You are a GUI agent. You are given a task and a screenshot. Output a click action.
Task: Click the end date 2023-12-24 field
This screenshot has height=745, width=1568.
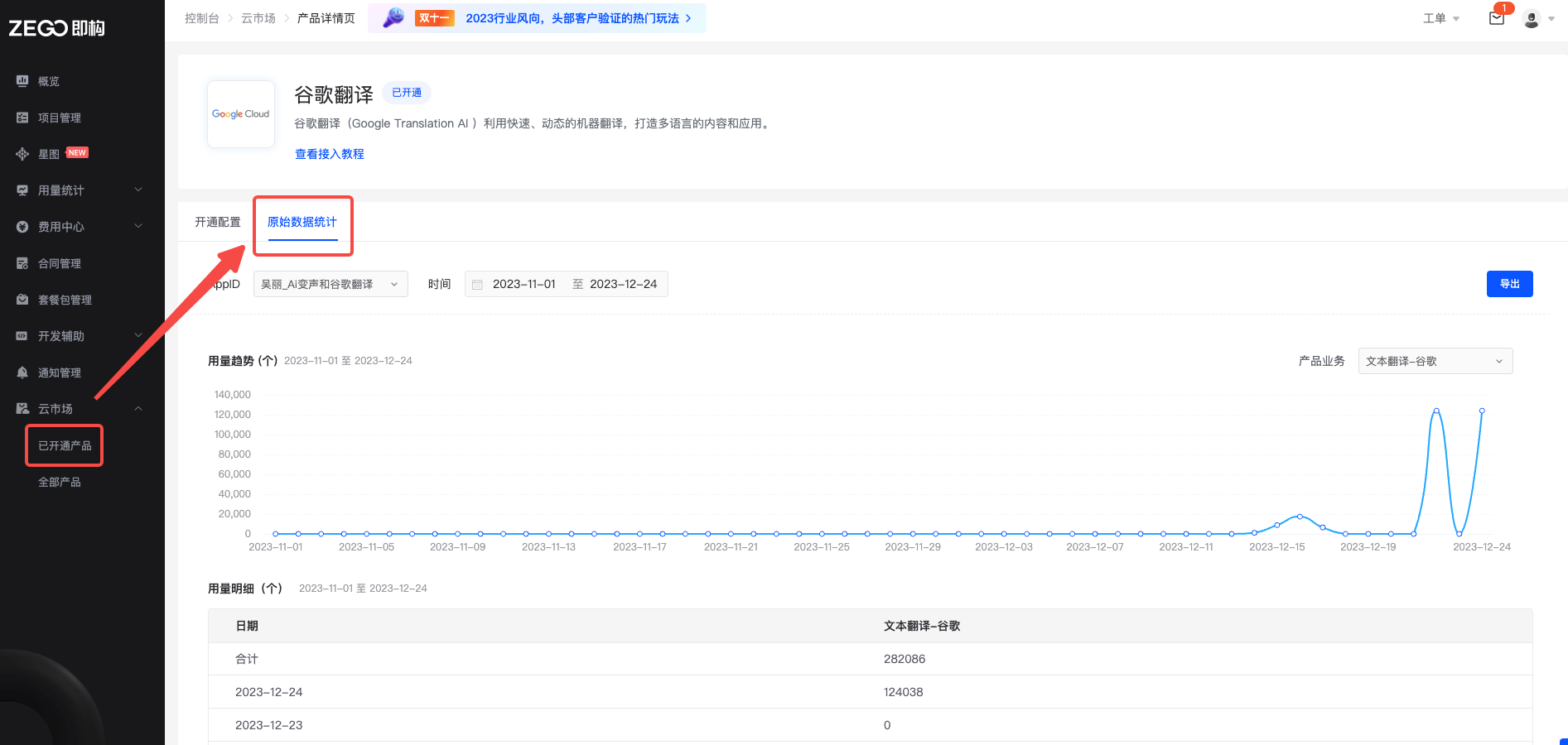[x=624, y=284]
